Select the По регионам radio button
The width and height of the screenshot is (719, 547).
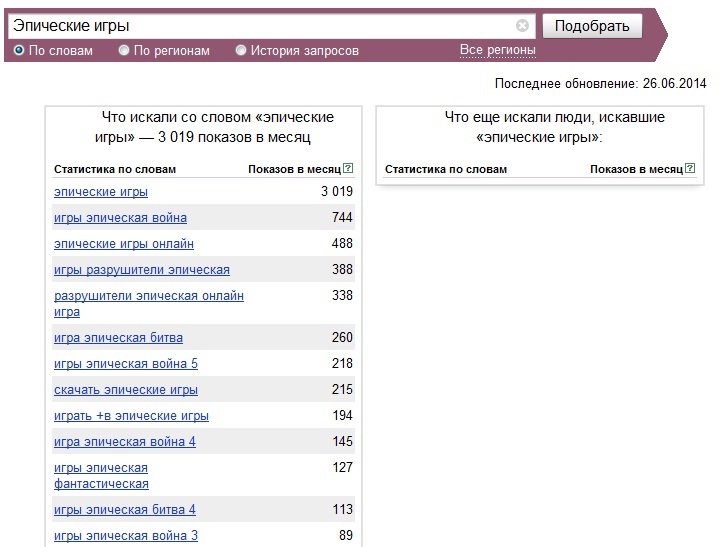(124, 50)
